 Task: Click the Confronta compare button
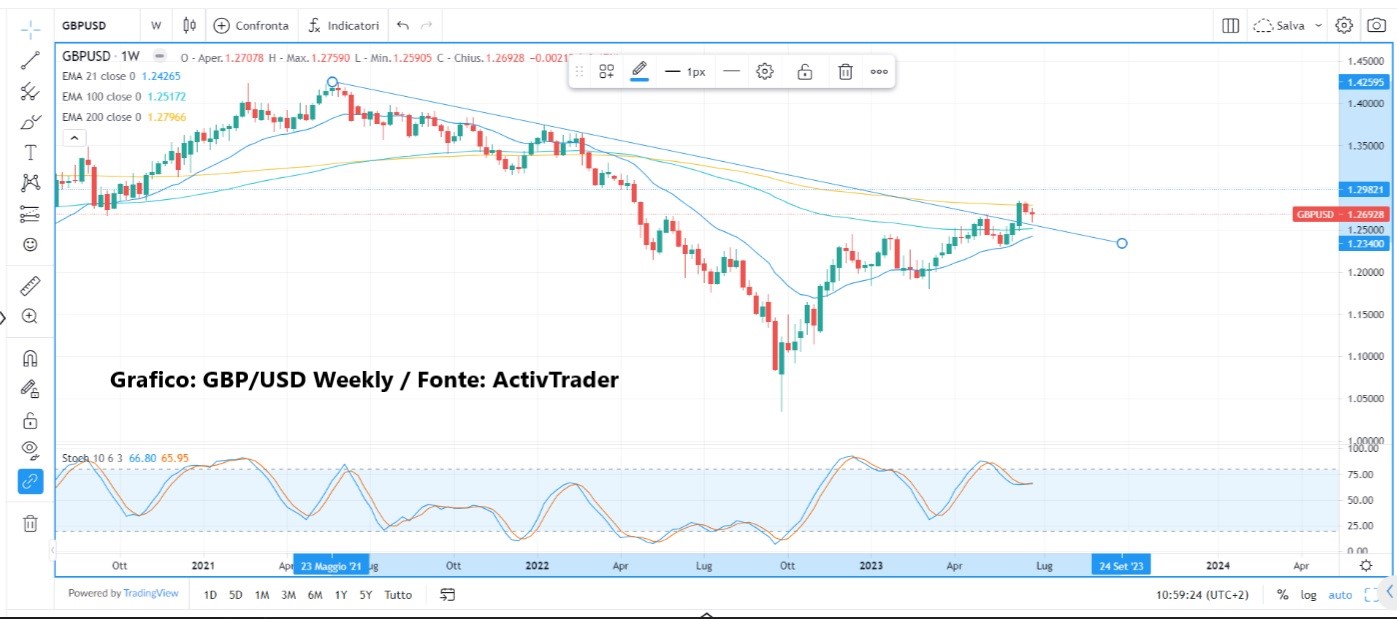252,25
